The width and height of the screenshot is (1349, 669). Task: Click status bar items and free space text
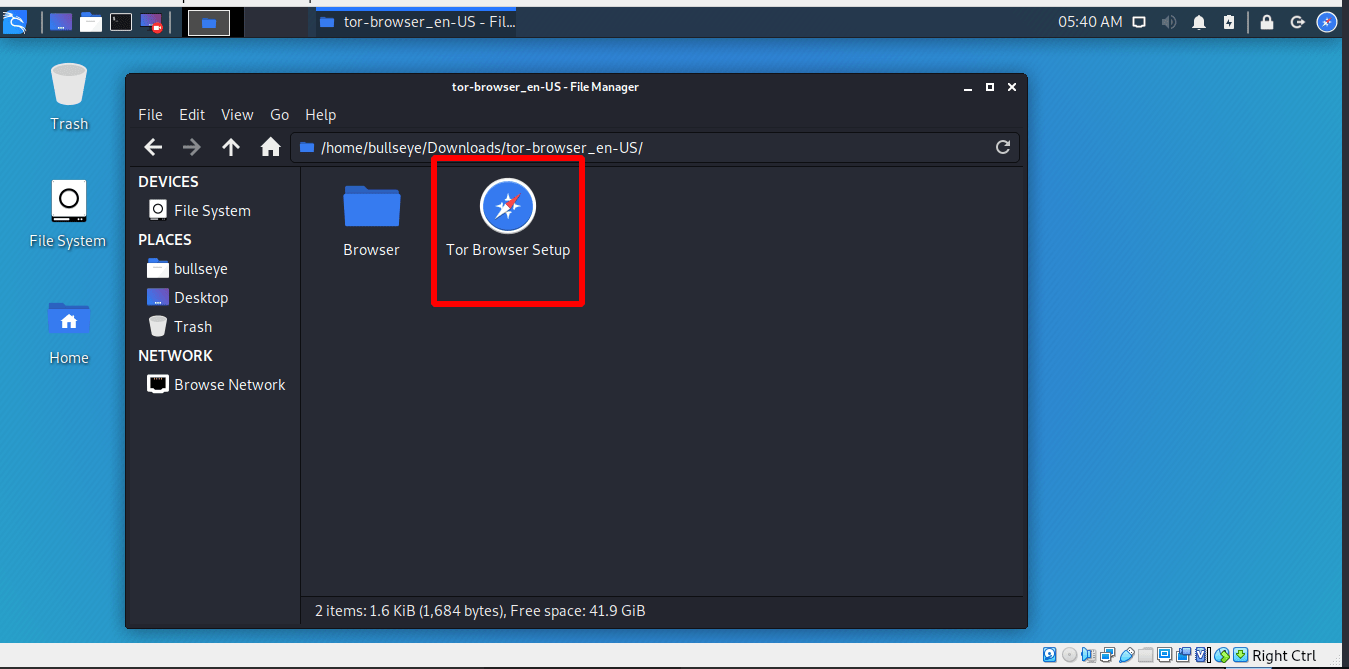[480, 610]
